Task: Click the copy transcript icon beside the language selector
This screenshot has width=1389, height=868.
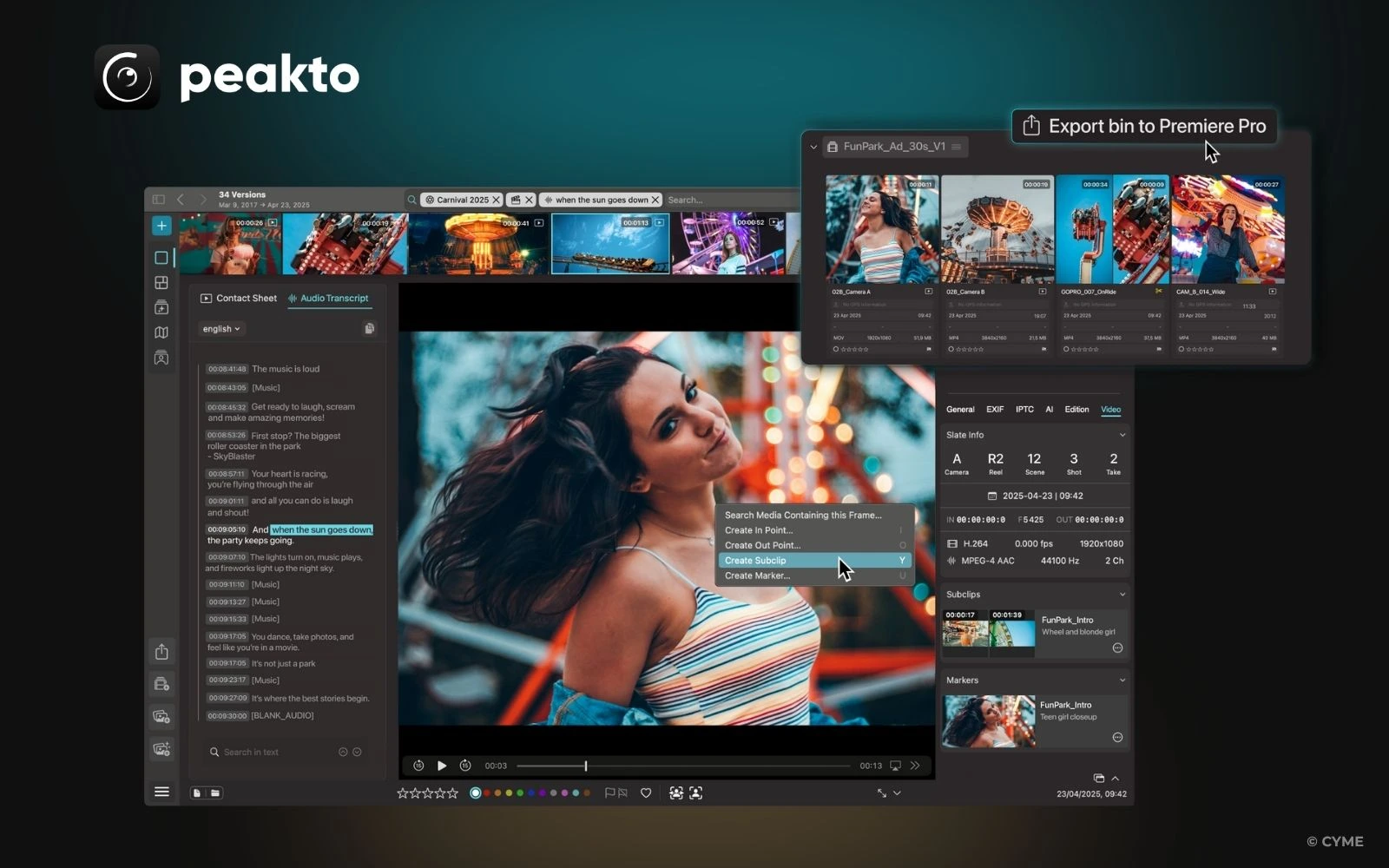Action: tap(370, 328)
